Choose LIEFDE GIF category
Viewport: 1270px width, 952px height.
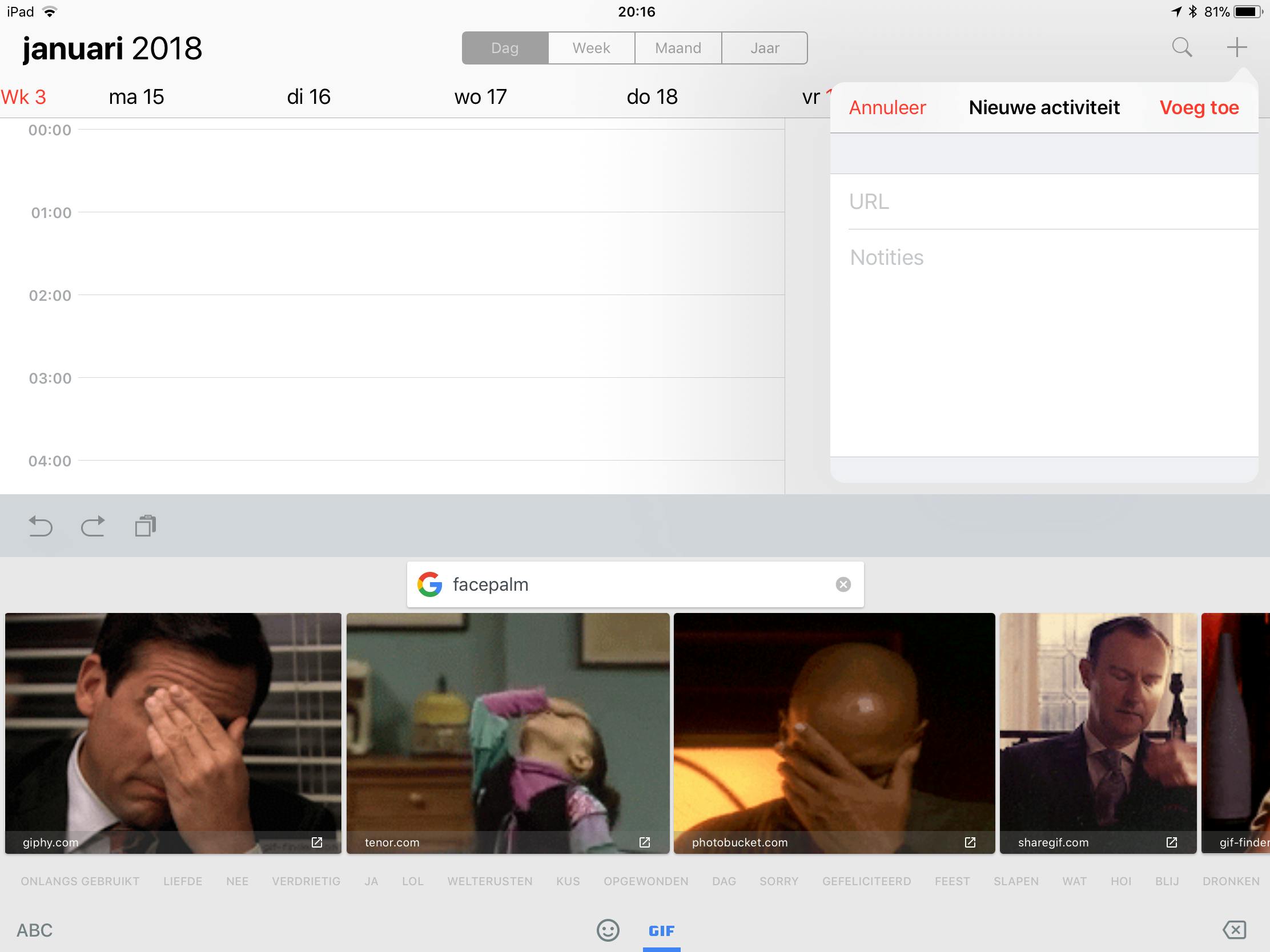(x=183, y=881)
